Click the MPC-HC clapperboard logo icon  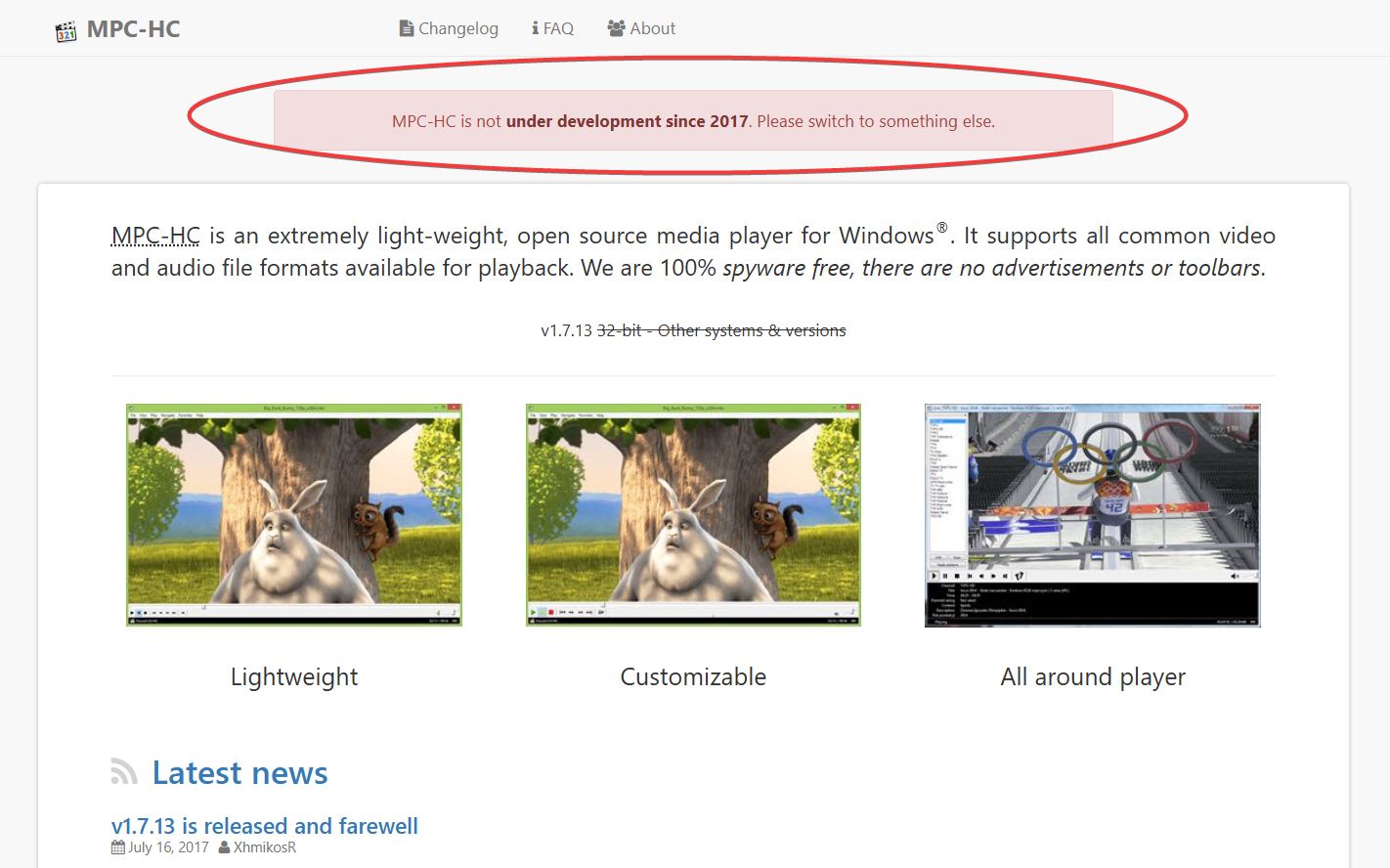tap(65, 30)
